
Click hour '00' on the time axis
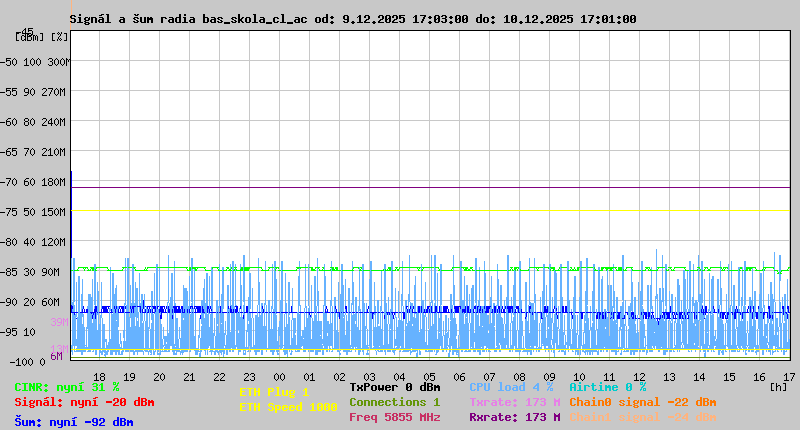coord(280,377)
